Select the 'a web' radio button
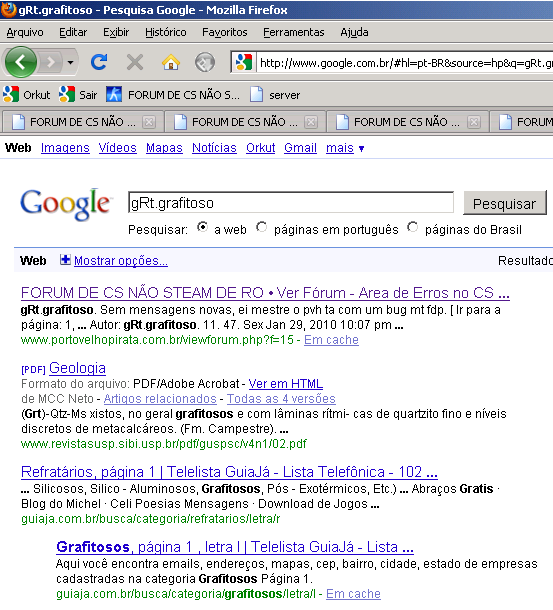 click(x=202, y=227)
